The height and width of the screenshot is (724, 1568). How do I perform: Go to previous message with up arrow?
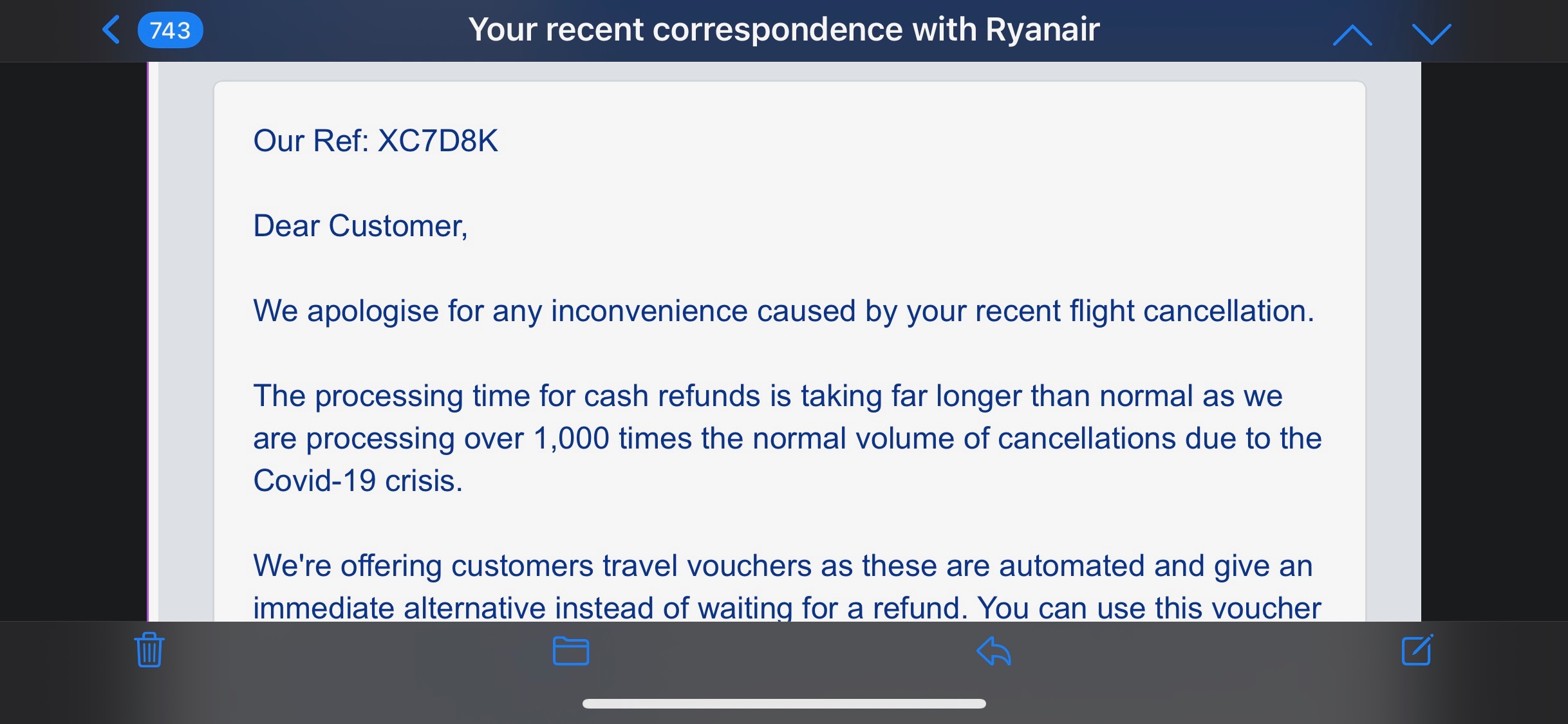[x=1352, y=35]
